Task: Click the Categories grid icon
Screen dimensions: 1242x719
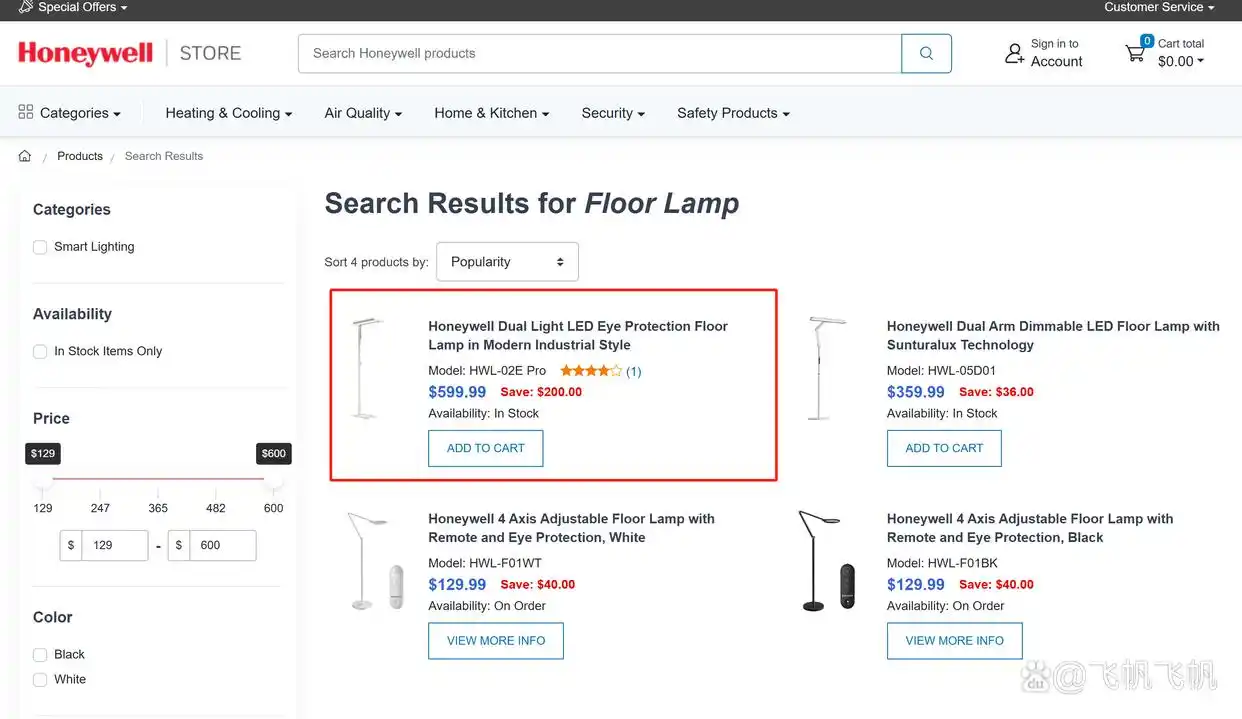Action: coord(26,112)
